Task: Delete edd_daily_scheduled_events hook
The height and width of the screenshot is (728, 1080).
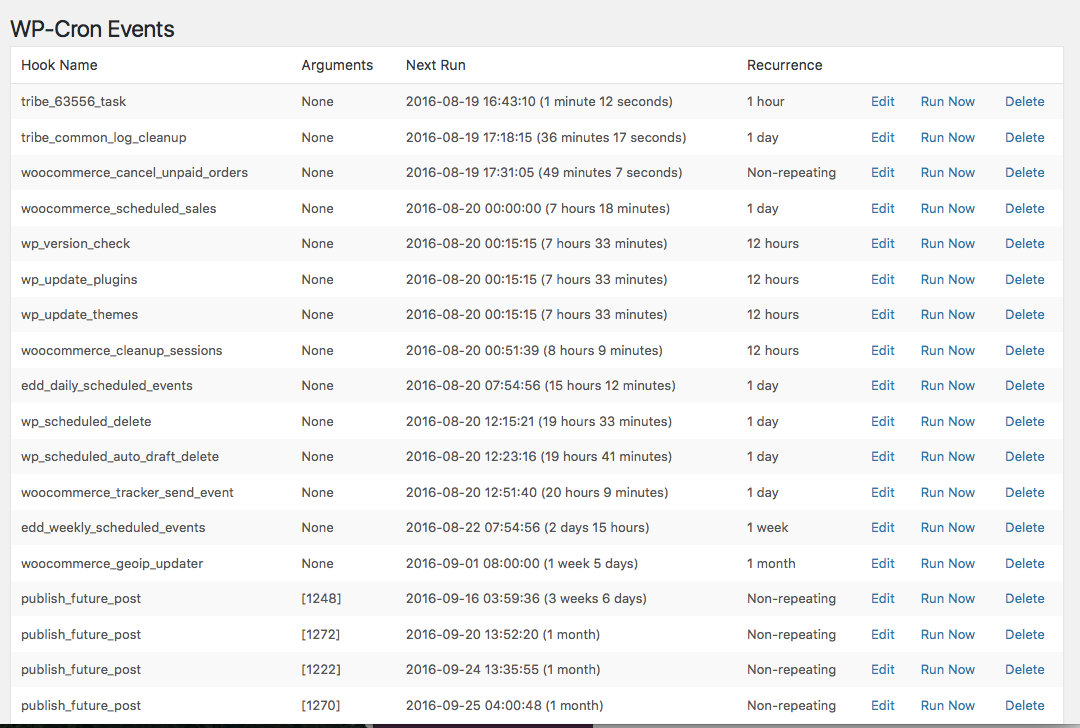Action: (1024, 386)
